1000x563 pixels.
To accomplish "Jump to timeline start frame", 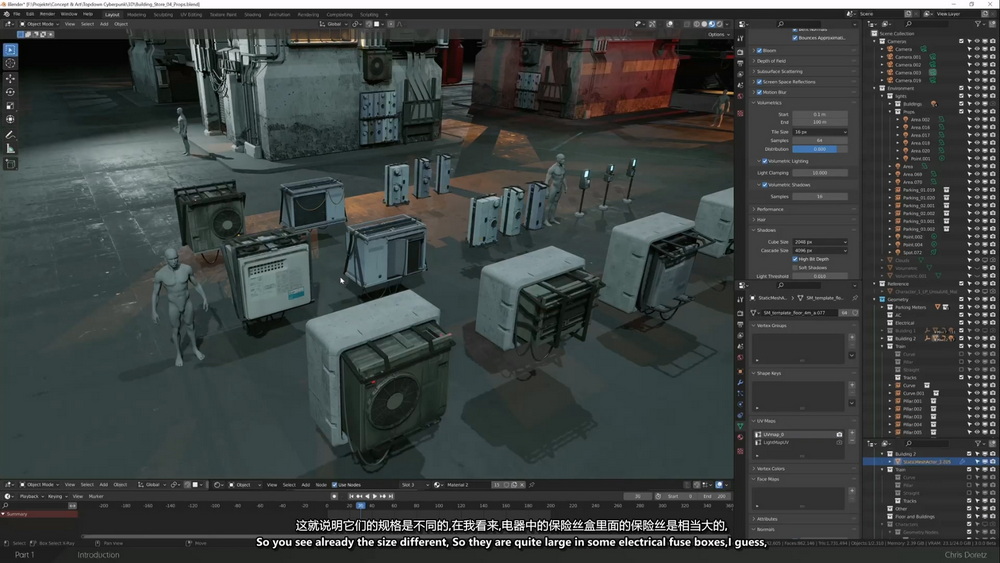I will [x=351, y=496].
